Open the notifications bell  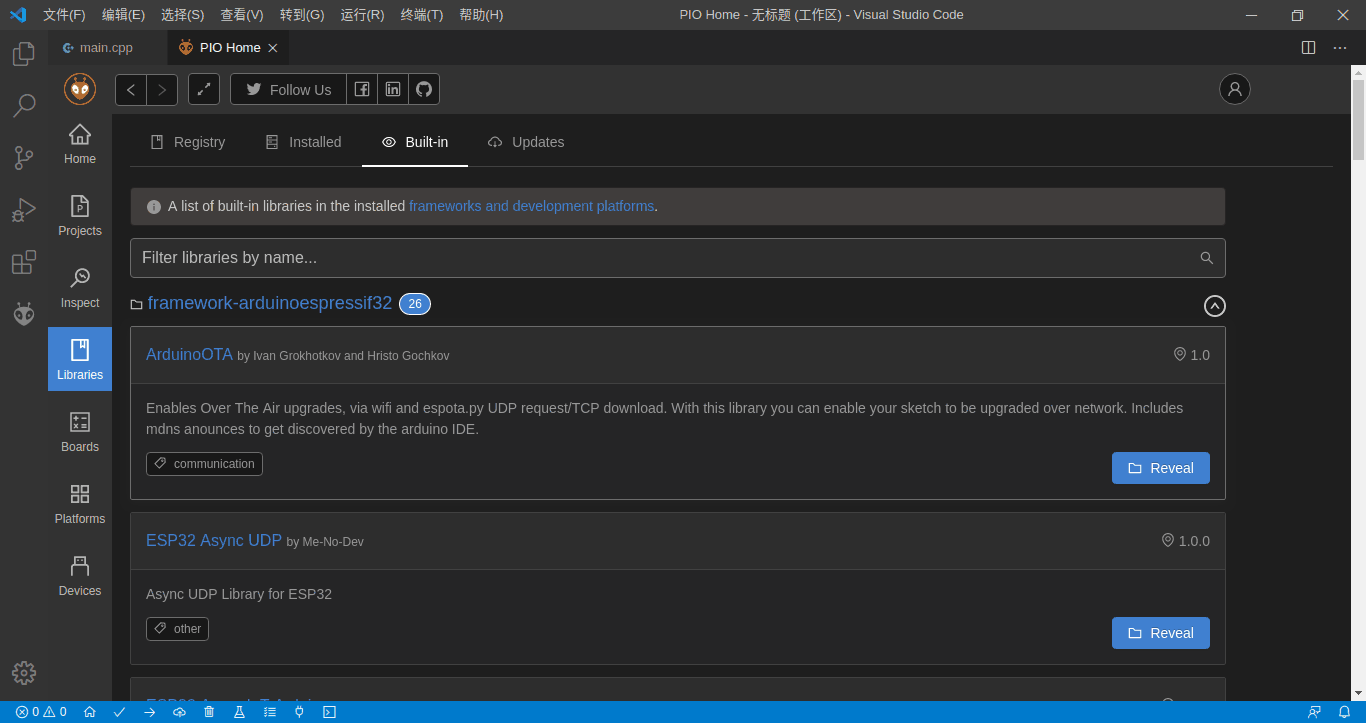point(1344,712)
